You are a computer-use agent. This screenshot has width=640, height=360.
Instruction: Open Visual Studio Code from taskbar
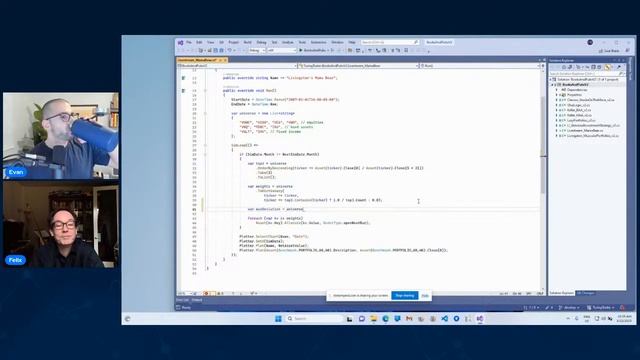point(444,318)
